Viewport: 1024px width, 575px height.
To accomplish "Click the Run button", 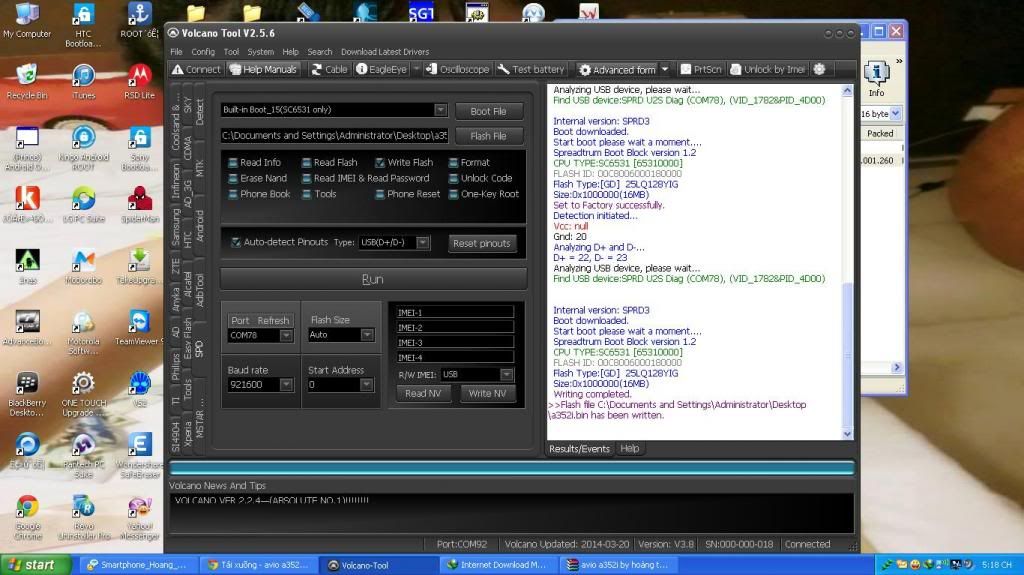I will [373, 279].
